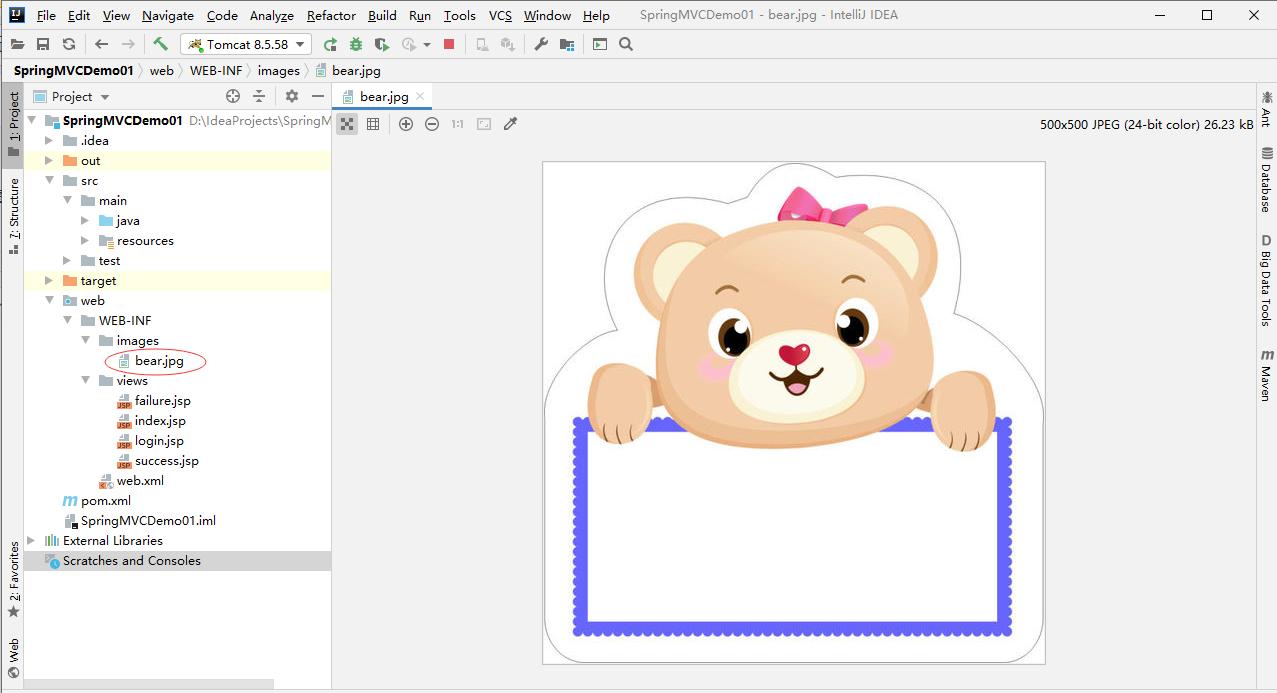Zoom in on the bear image
The height and width of the screenshot is (693, 1277).
[x=406, y=124]
